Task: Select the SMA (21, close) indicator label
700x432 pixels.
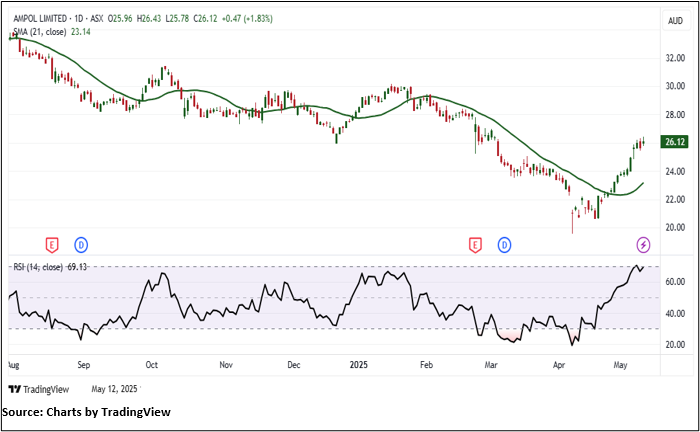Action: click(x=39, y=32)
